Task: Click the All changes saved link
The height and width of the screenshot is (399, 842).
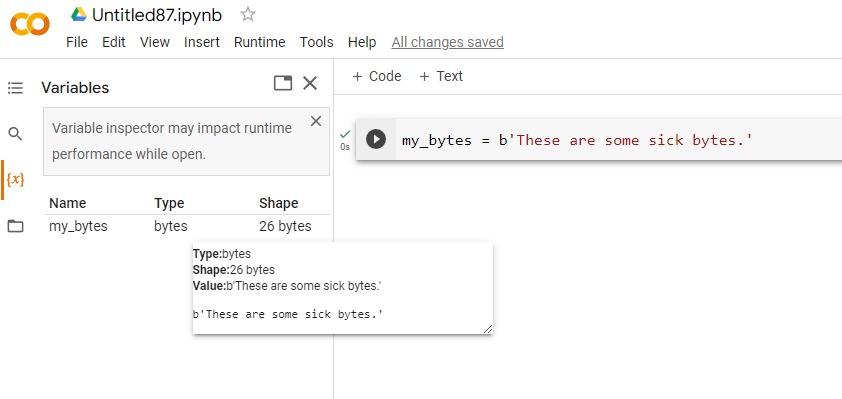Action: click(447, 42)
